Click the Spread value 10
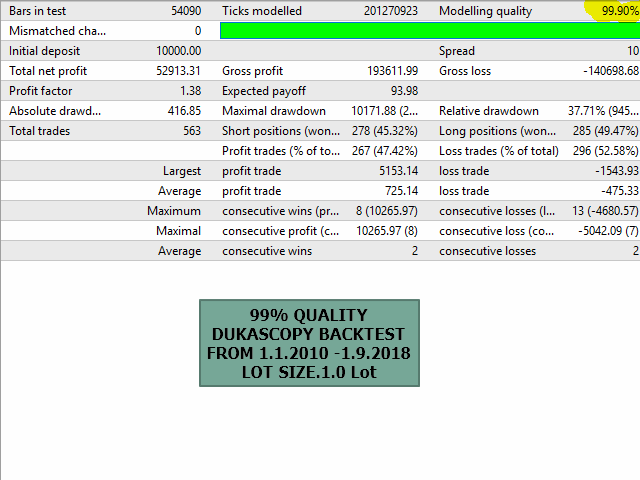 (x=633, y=51)
